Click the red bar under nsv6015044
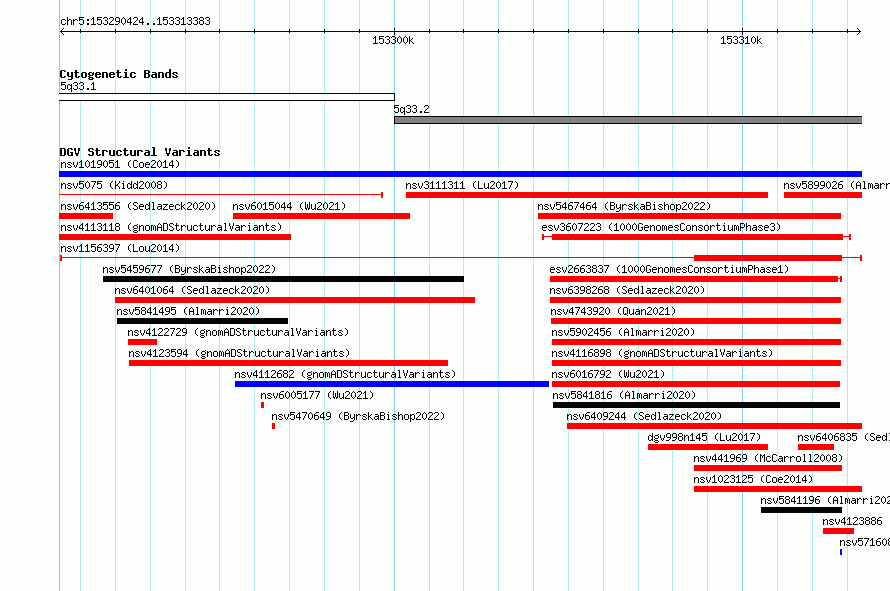 click(x=321, y=216)
